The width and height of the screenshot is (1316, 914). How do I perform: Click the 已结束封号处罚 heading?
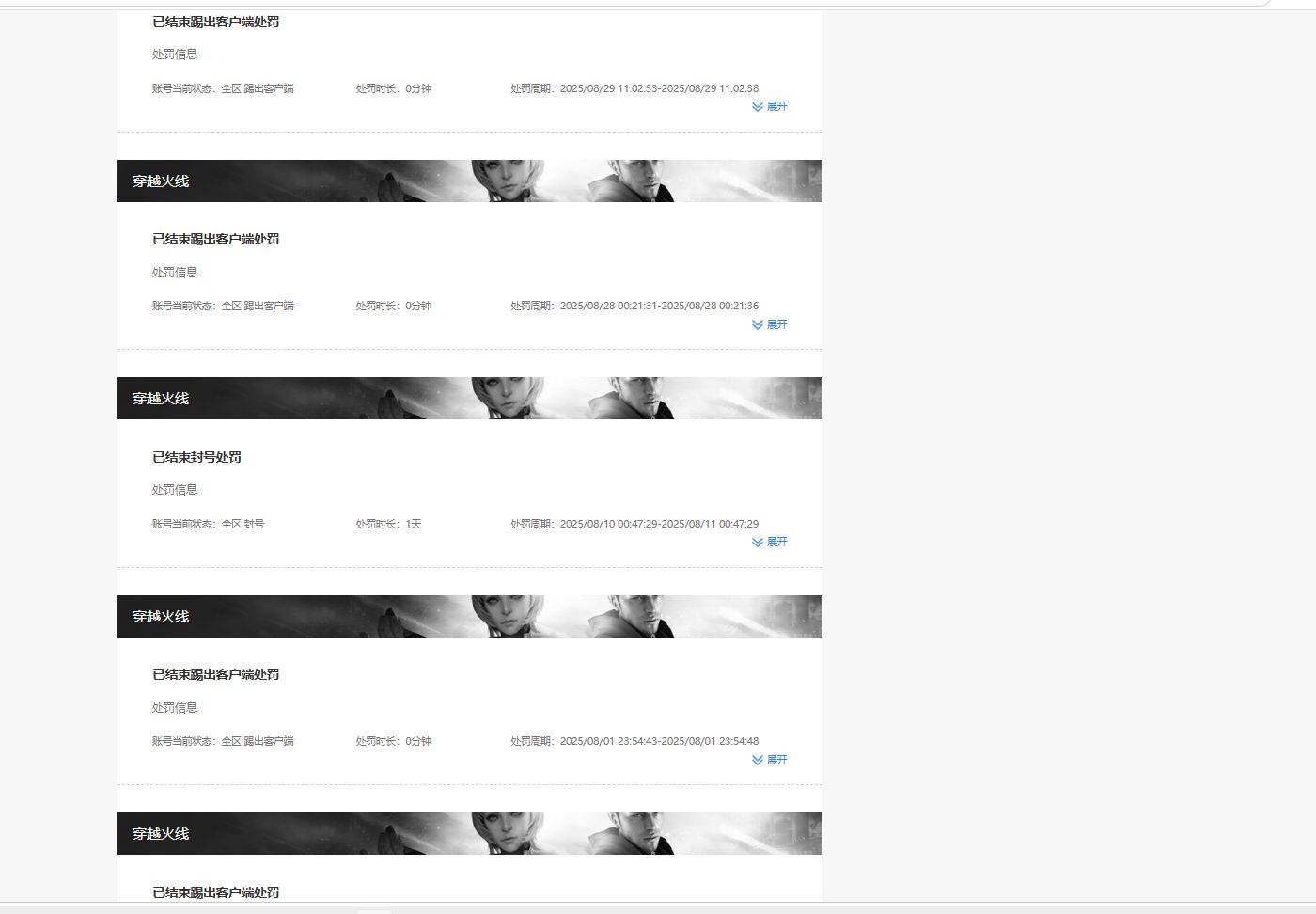pos(197,457)
